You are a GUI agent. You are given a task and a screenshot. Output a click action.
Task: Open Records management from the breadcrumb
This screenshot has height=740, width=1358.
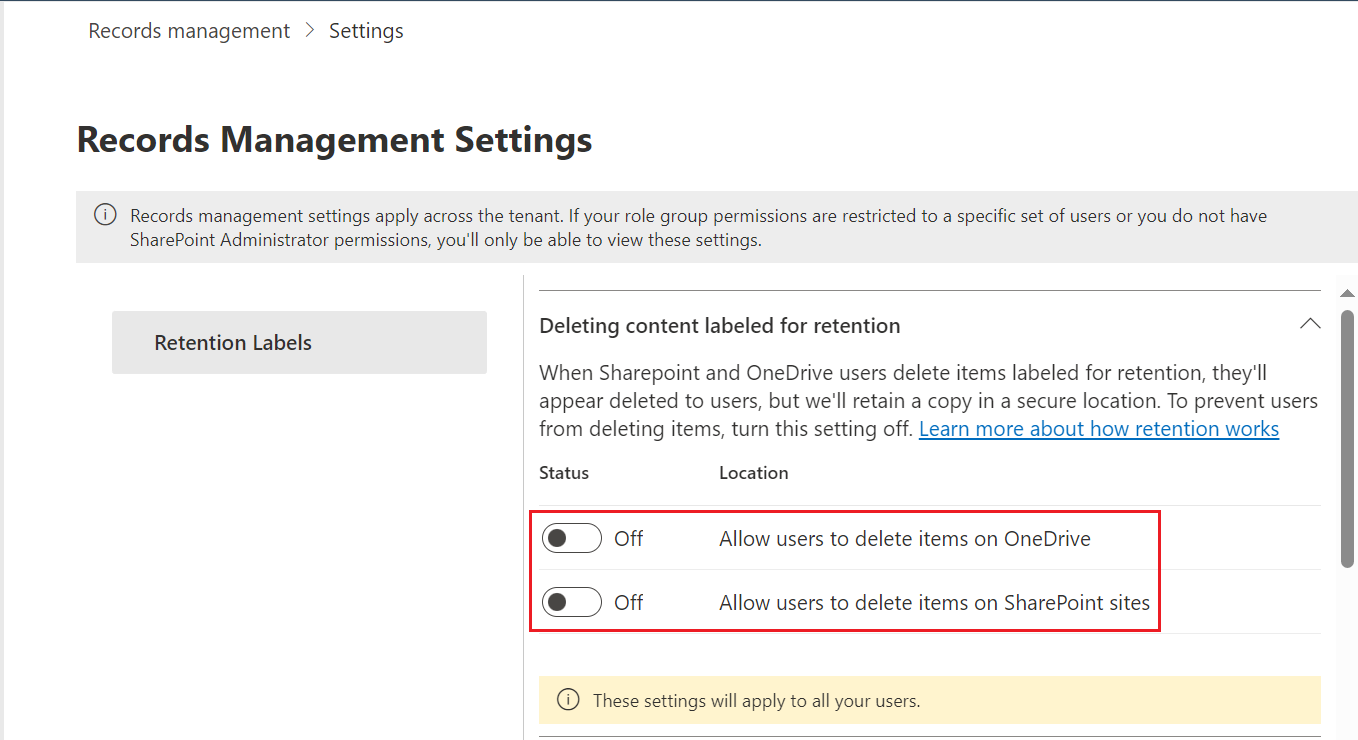tap(188, 31)
